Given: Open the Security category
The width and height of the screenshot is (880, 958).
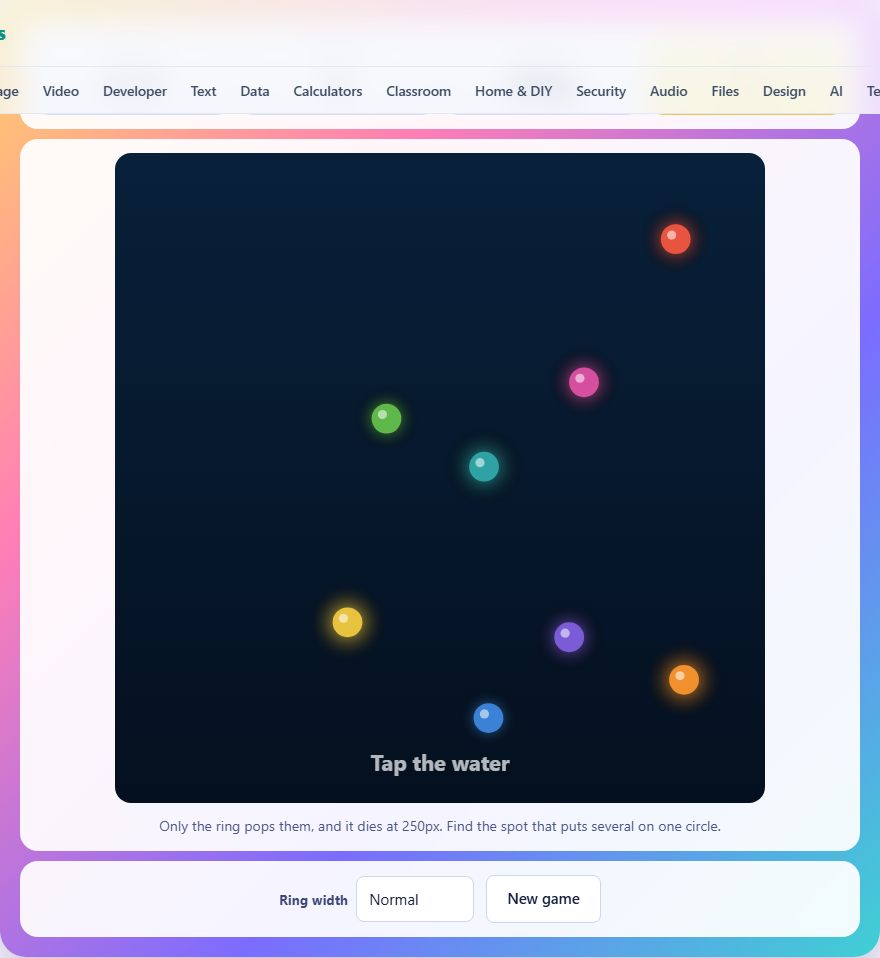Looking at the screenshot, I should (x=601, y=91).
